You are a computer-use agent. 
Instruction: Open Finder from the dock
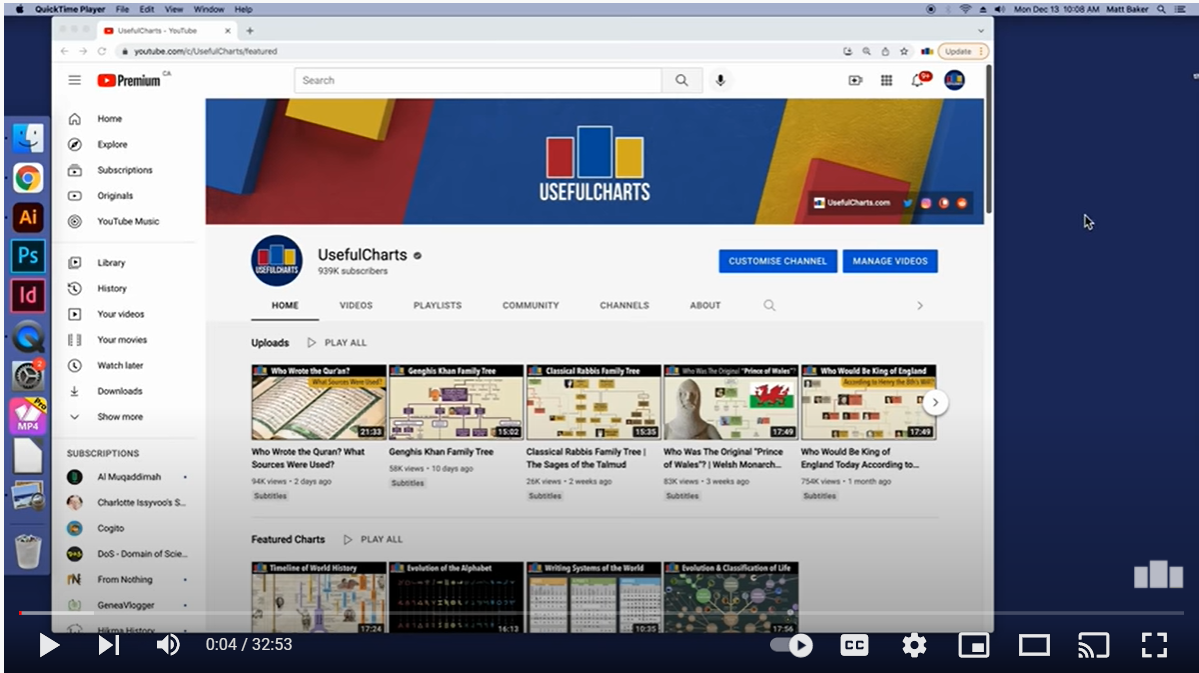28,138
